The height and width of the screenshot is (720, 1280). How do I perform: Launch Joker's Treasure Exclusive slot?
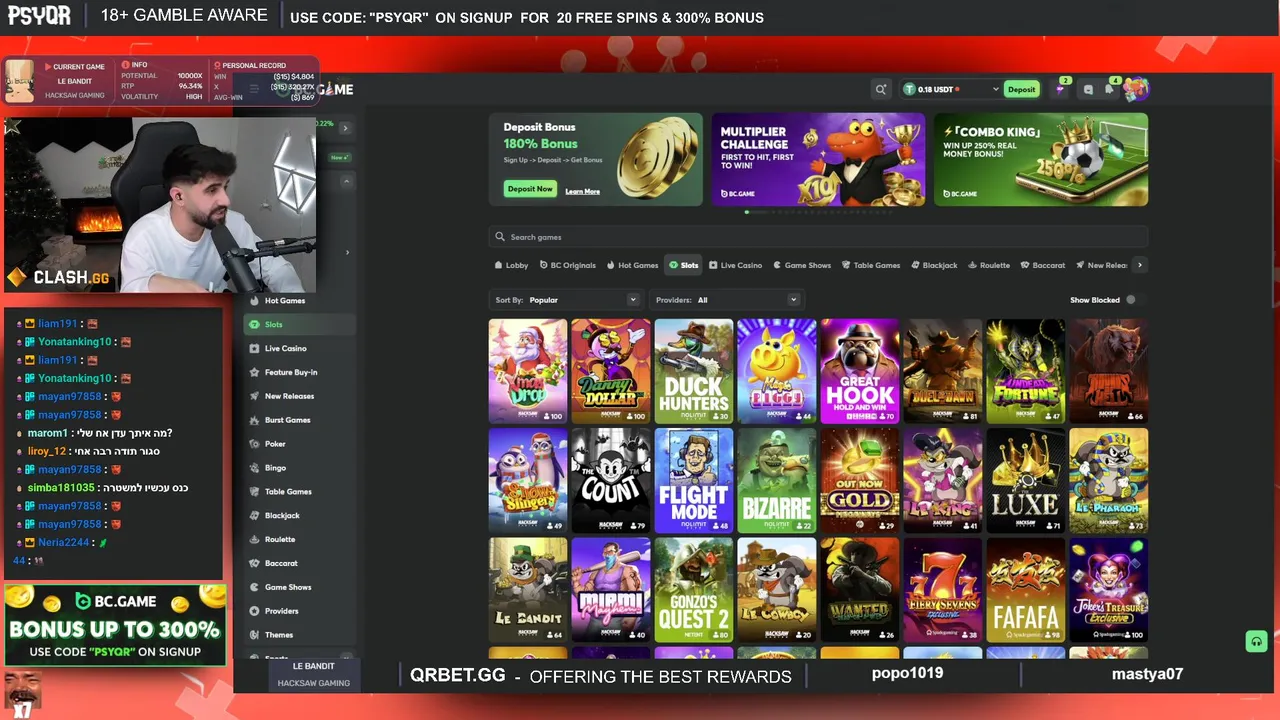tap(1108, 590)
